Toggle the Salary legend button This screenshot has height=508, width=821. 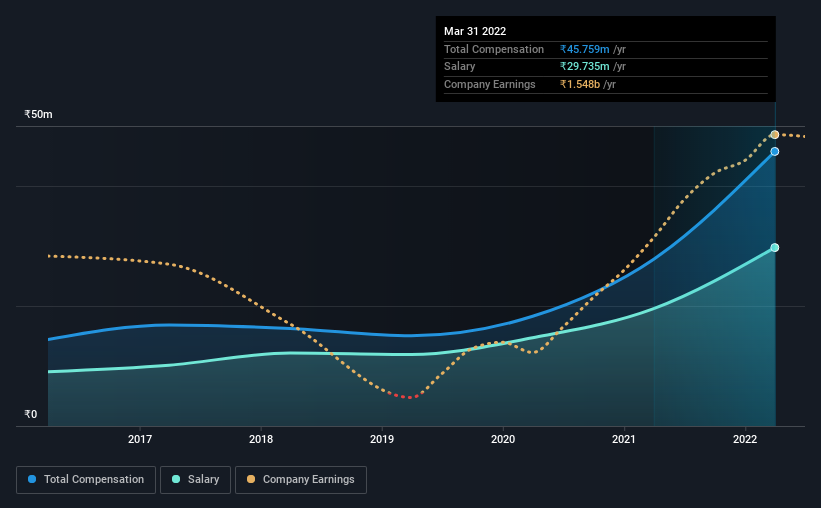click(x=195, y=480)
